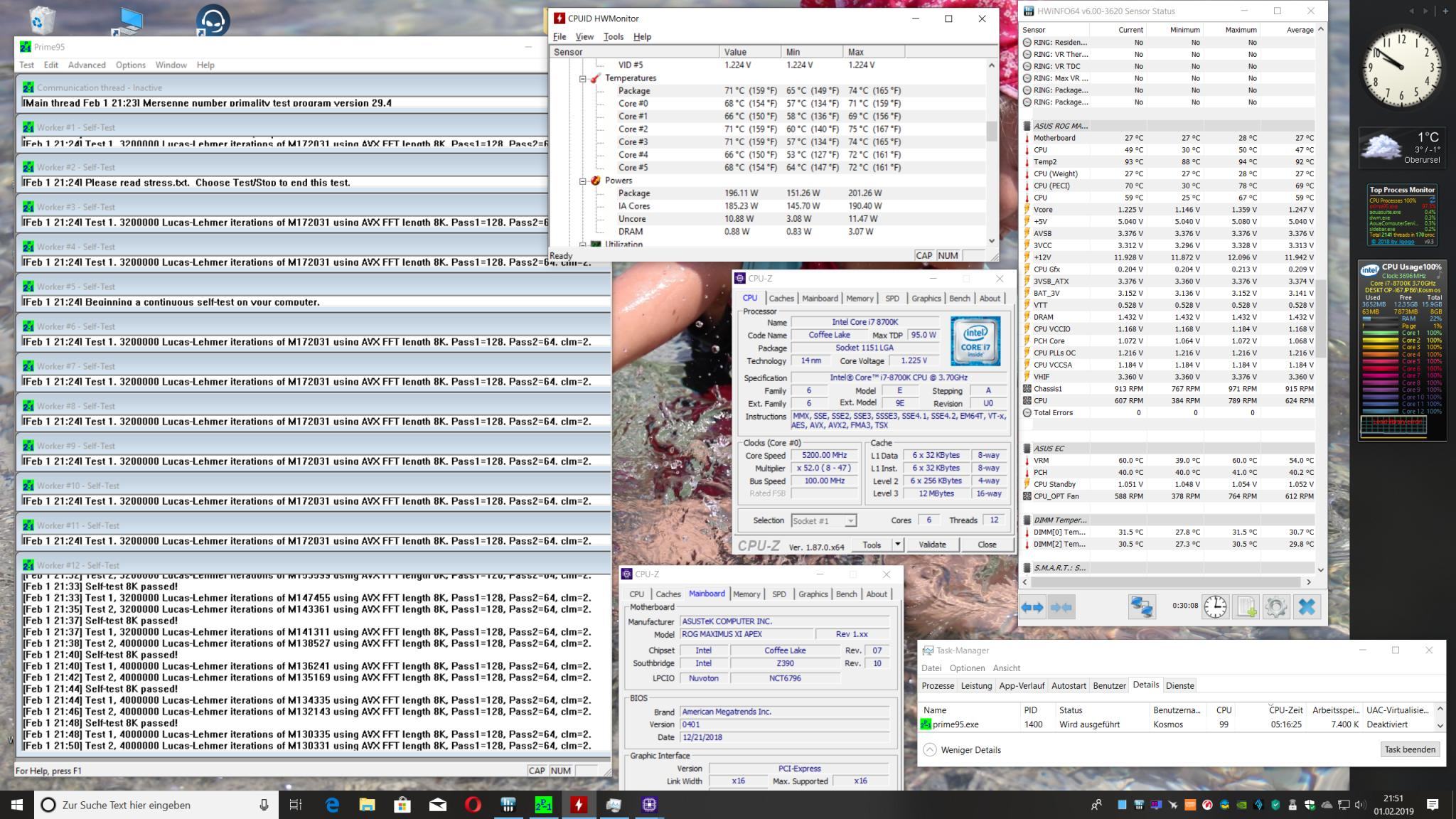Screen dimensions: 1456x819
Task: Click Windows search text box
Action: [x=156, y=805]
